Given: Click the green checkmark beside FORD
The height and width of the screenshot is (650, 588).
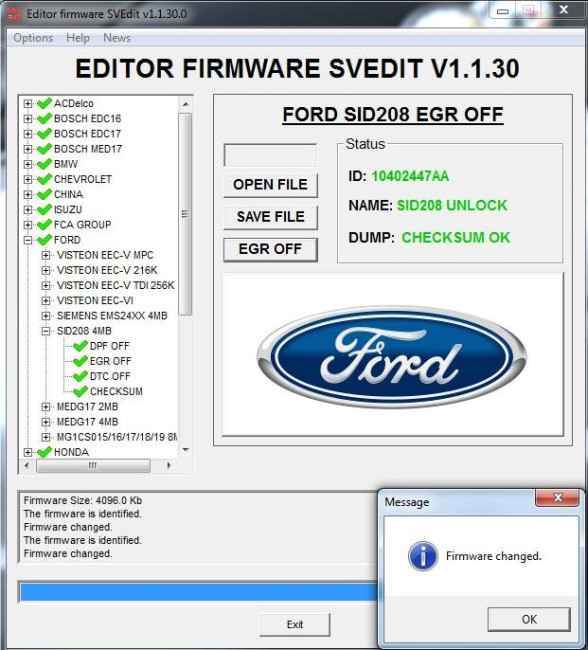Looking at the screenshot, I should point(44,240).
